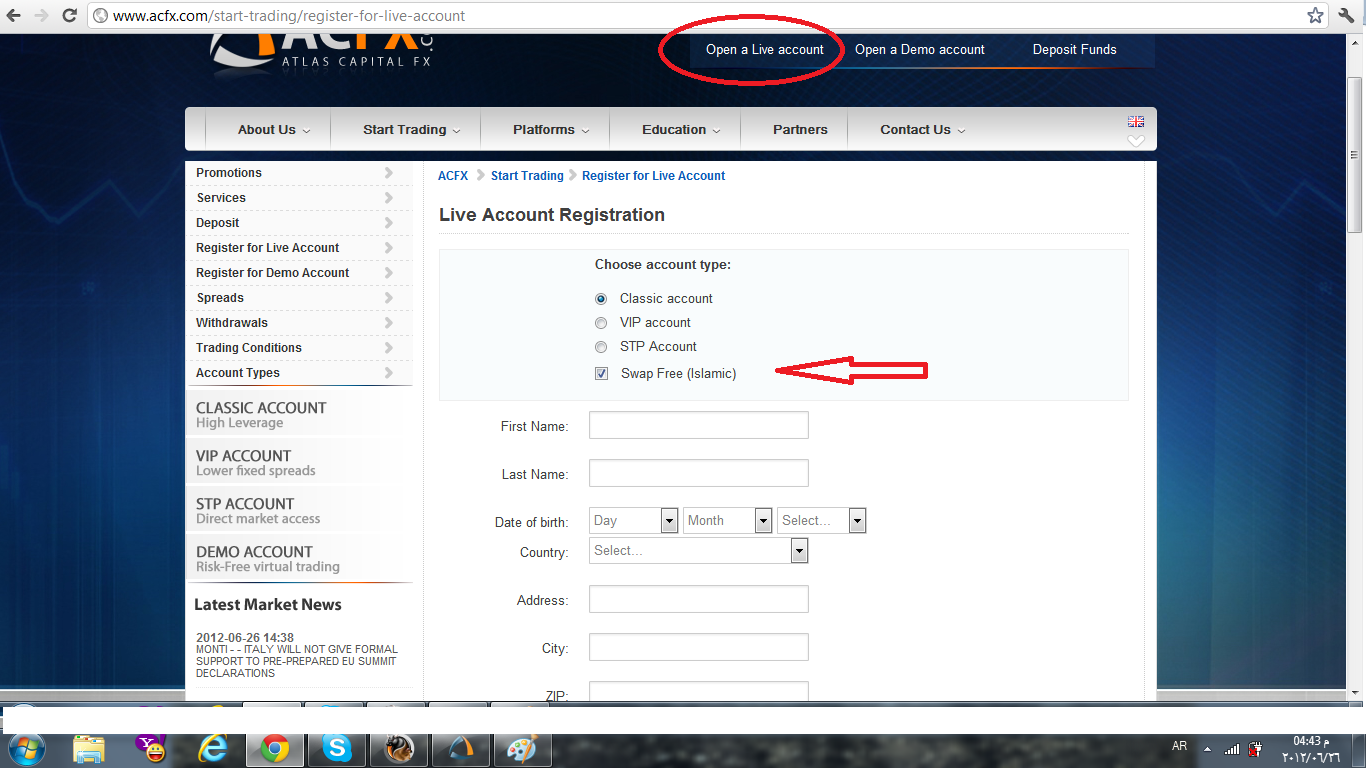Click the Address input field
Screen dimensions: 1366x768
698,599
